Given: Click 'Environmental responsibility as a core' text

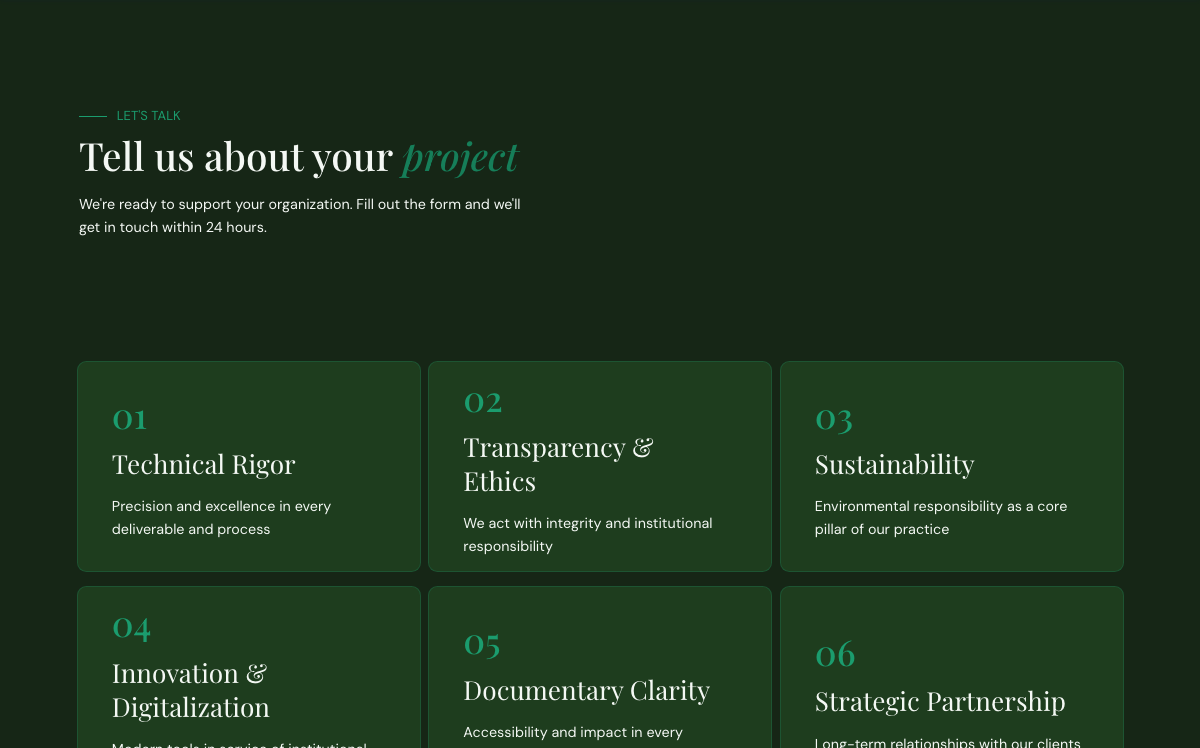Looking at the screenshot, I should [x=941, y=518].
